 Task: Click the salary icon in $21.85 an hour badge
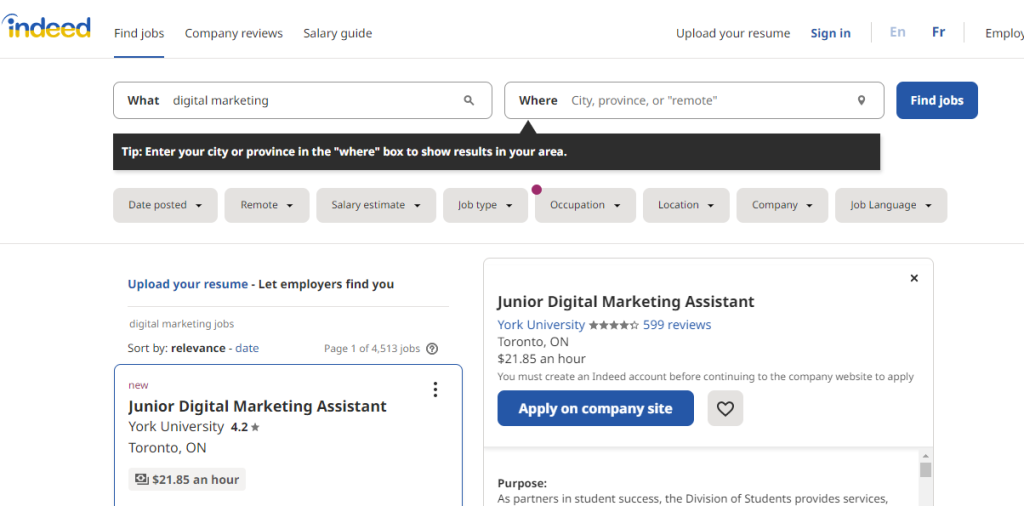point(142,479)
